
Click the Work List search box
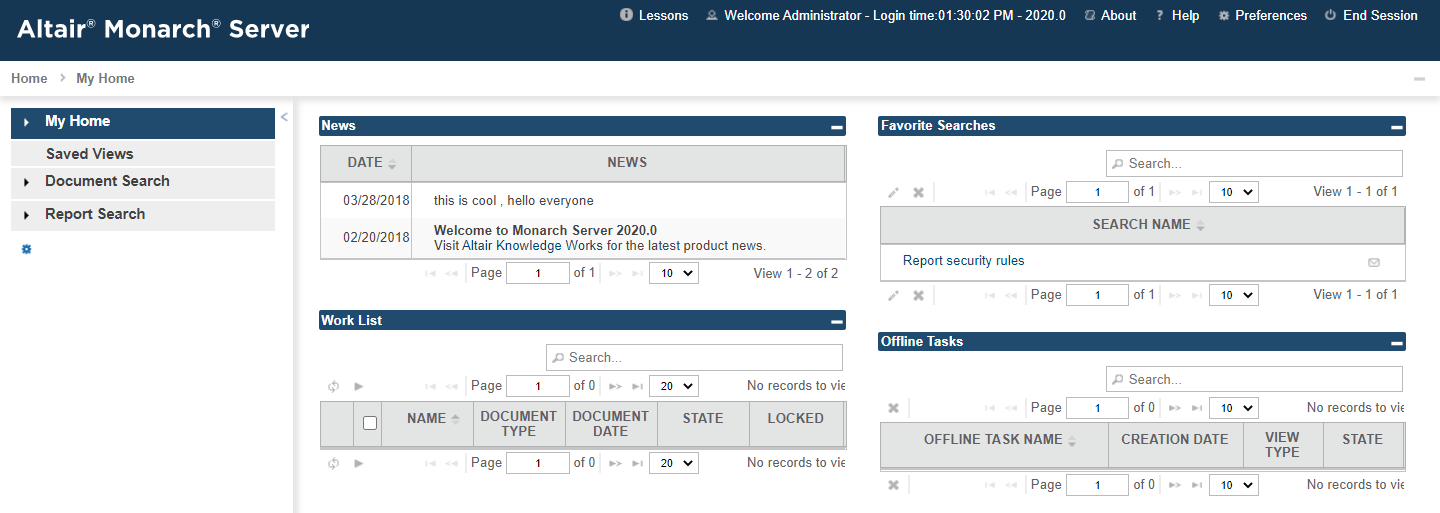tap(694, 357)
